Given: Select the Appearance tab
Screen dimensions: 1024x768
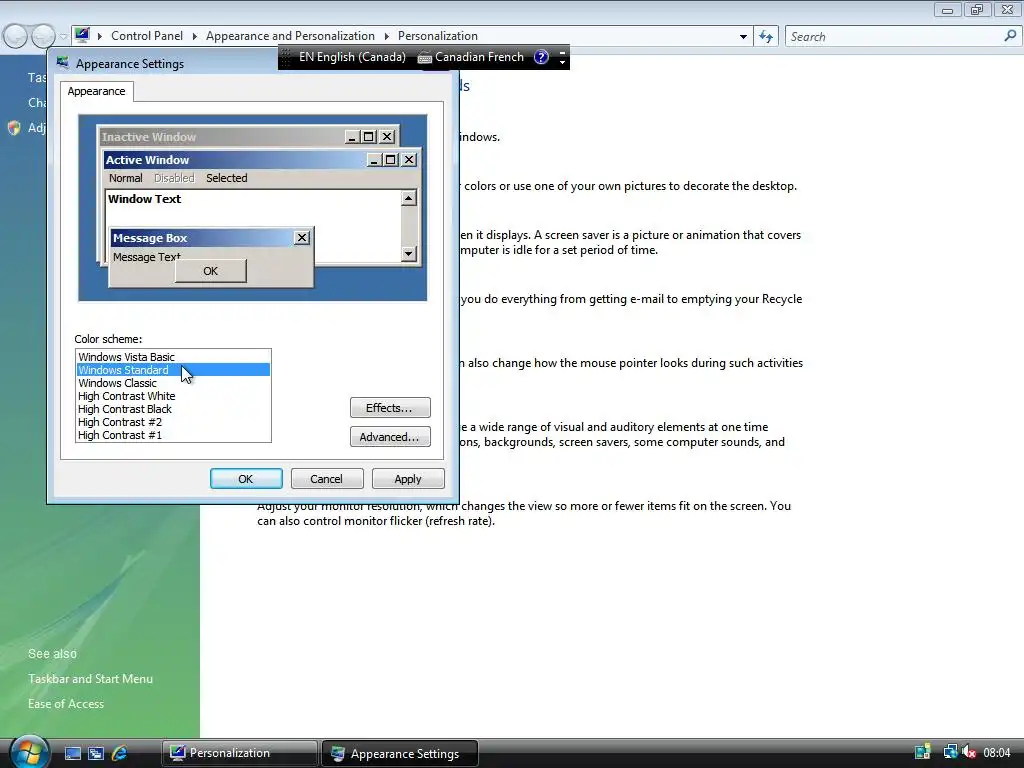Looking at the screenshot, I should point(97,91).
